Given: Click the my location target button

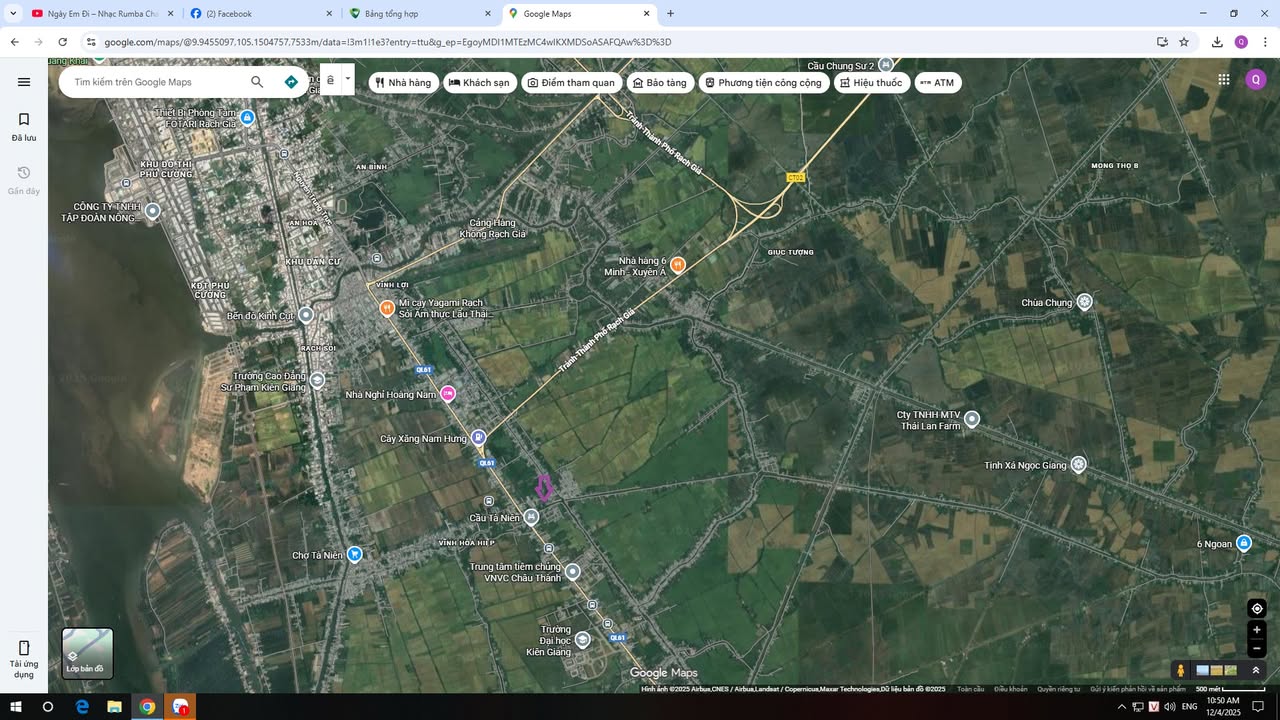Looking at the screenshot, I should coord(1257,608).
